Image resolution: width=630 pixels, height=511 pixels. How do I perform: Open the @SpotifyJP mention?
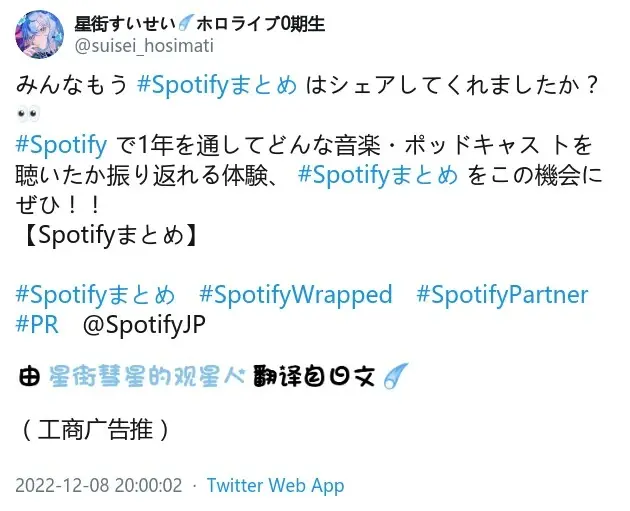pos(145,325)
